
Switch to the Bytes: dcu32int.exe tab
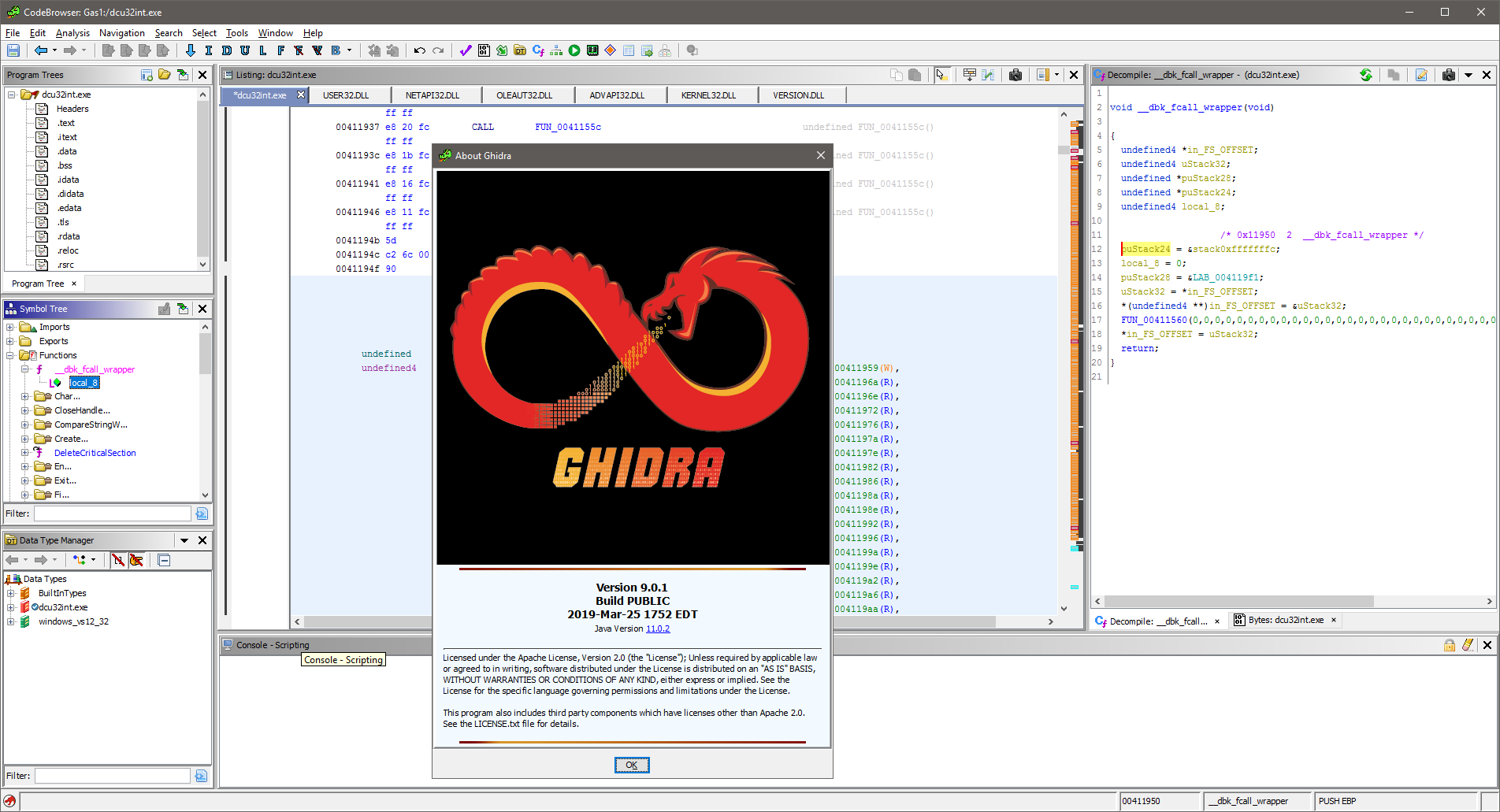[1286, 621]
